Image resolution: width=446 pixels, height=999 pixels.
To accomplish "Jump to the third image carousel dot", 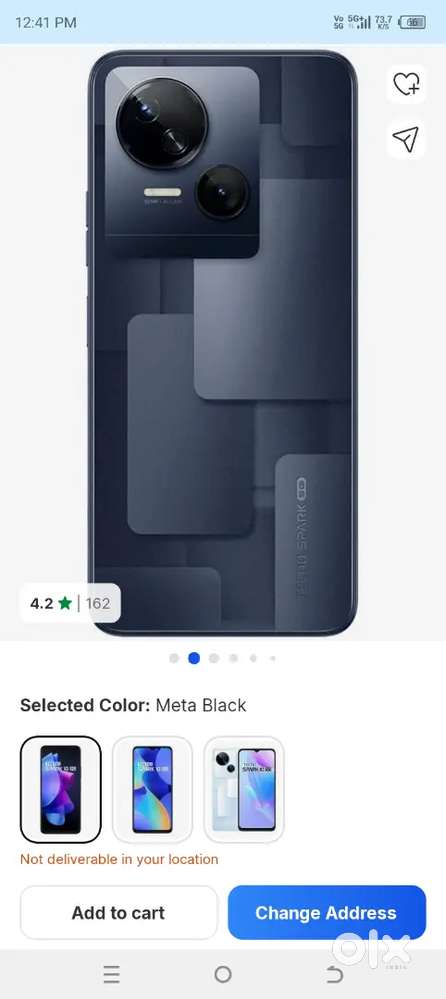I will pos(214,658).
